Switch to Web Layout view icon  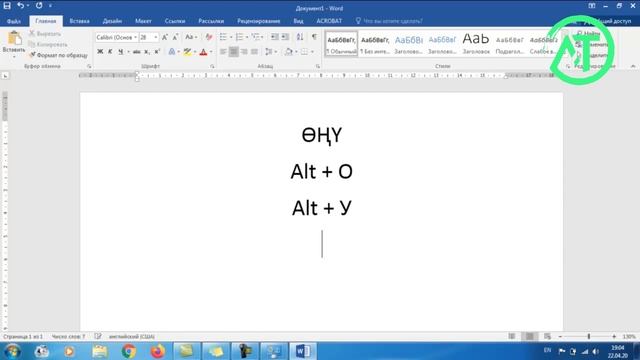point(547,336)
